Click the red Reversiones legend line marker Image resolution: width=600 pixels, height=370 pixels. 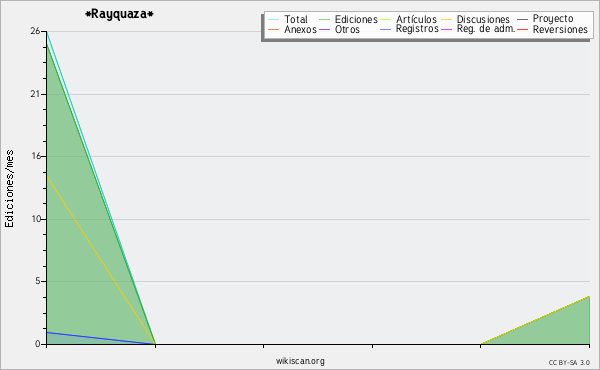tap(523, 29)
